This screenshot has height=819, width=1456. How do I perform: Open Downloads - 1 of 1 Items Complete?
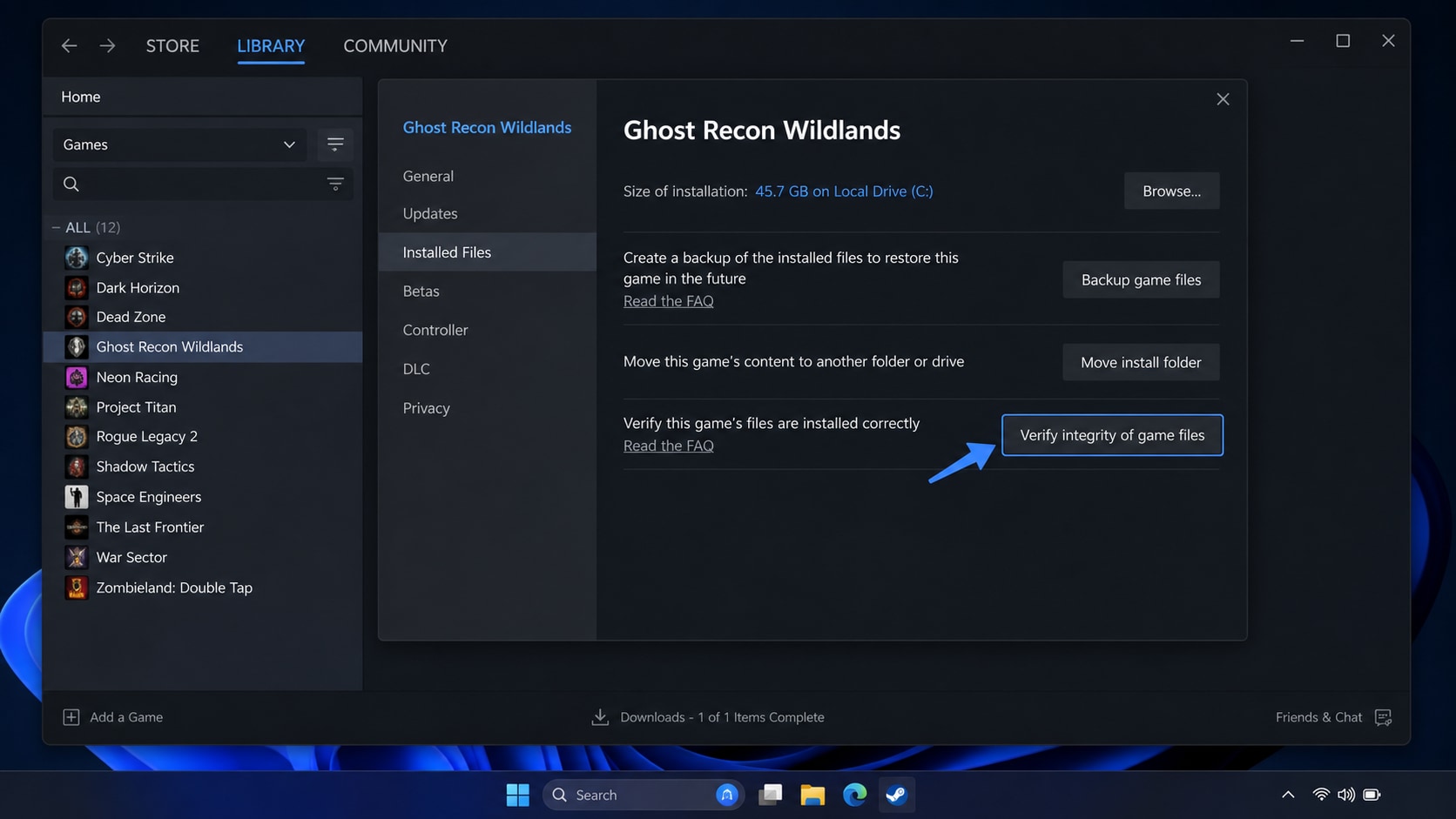coord(722,717)
